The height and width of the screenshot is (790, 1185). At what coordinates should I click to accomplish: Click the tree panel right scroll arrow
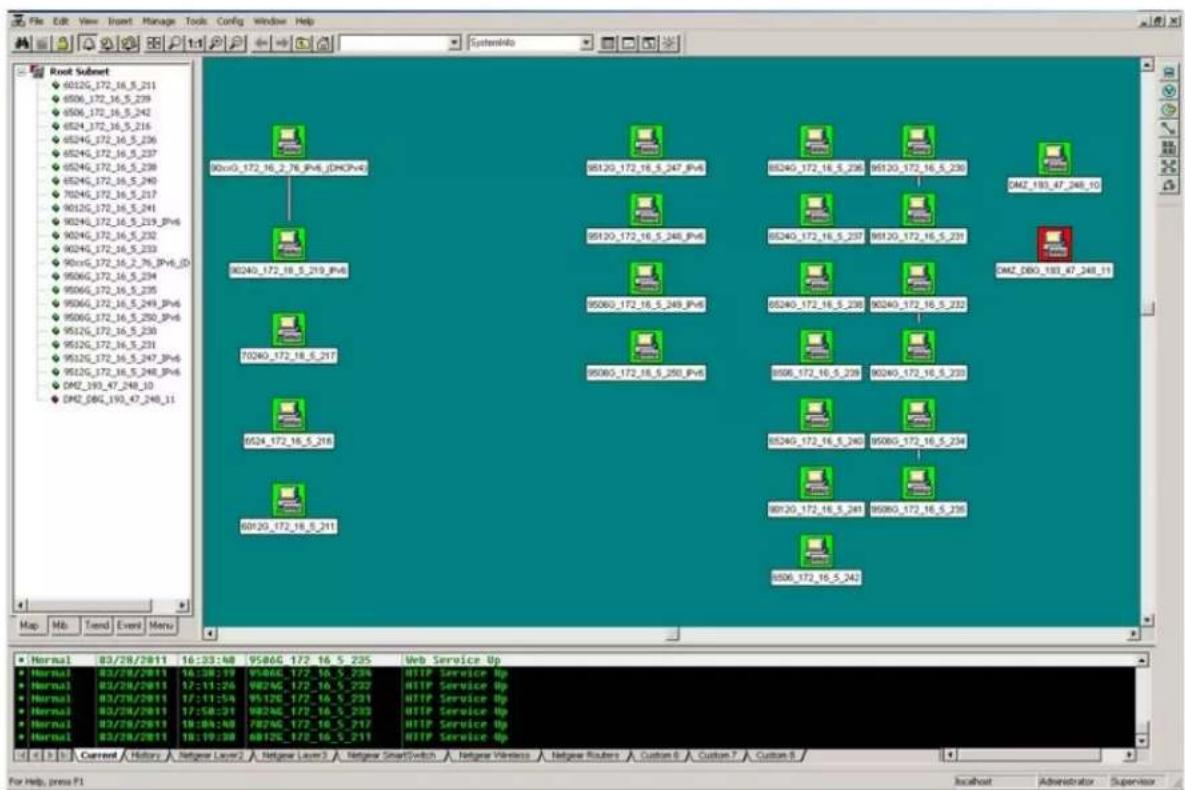point(182,605)
